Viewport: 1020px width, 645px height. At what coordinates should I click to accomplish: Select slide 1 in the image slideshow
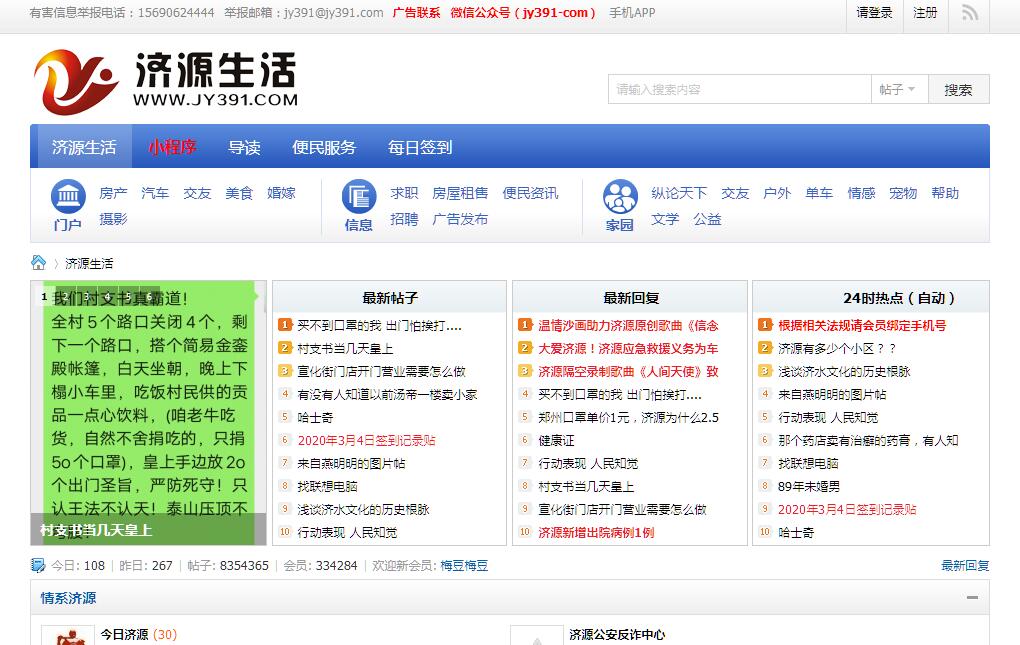click(45, 297)
